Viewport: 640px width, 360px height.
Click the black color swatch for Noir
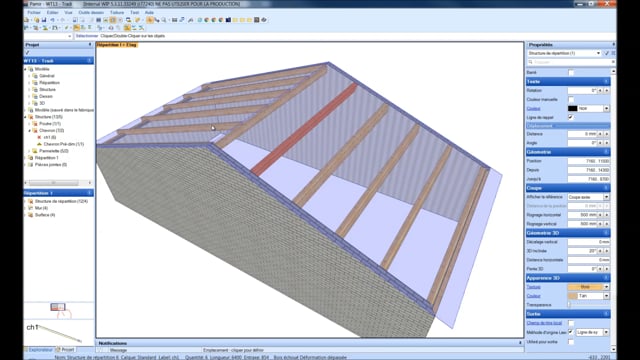pyautogui.click(x=572, y=109)
